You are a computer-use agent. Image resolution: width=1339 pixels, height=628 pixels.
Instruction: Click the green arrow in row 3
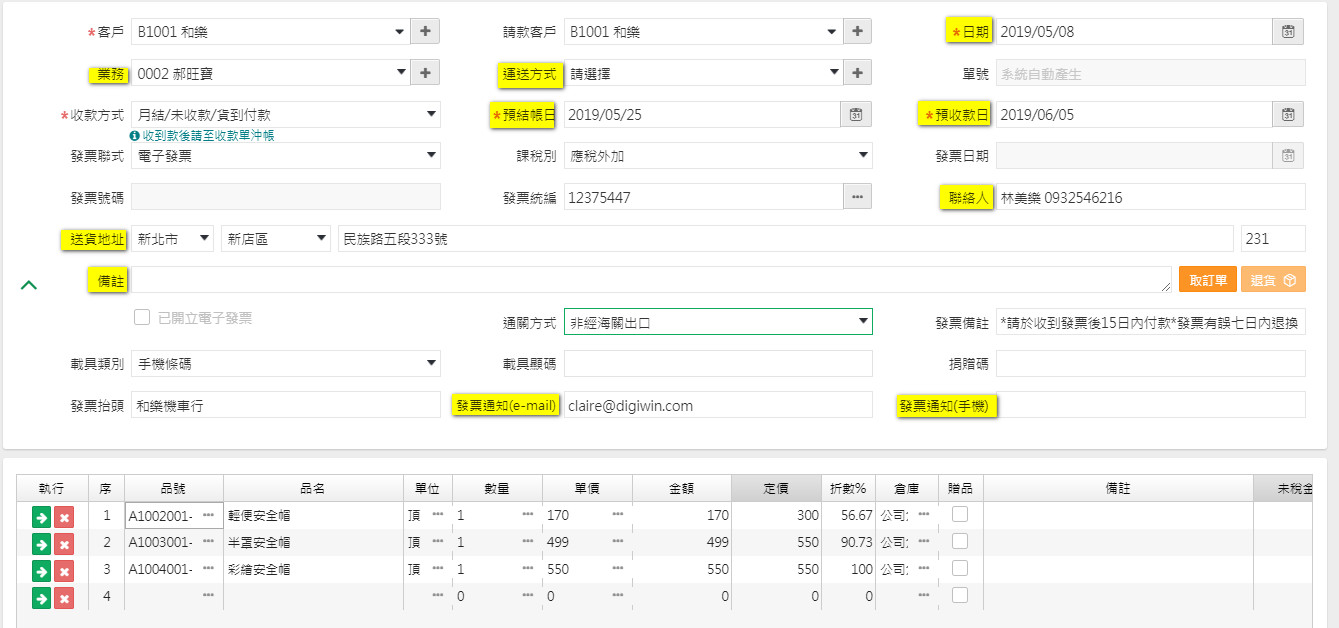click(41, 570)
